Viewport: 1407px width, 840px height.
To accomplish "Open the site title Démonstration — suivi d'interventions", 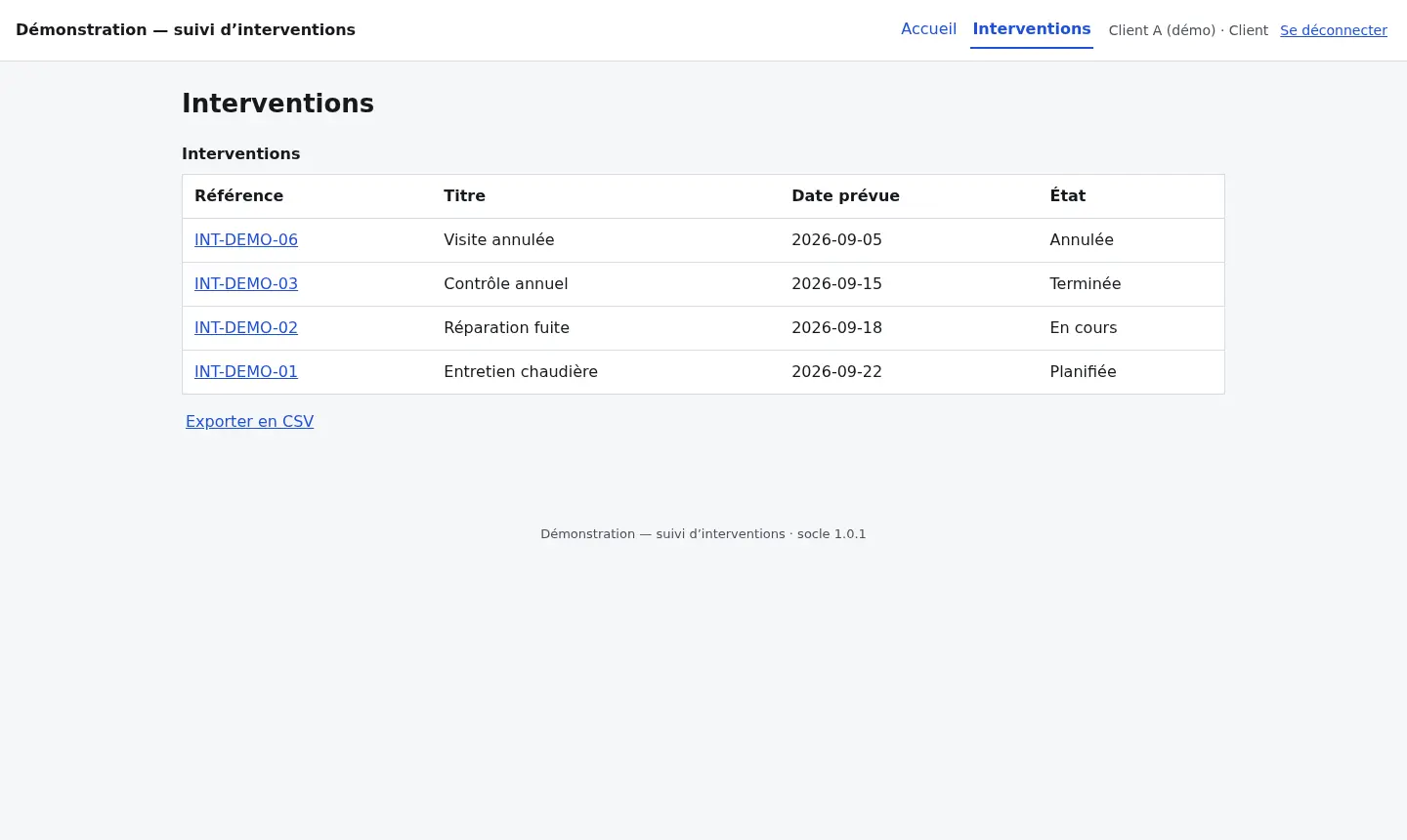I will (186, 30).
